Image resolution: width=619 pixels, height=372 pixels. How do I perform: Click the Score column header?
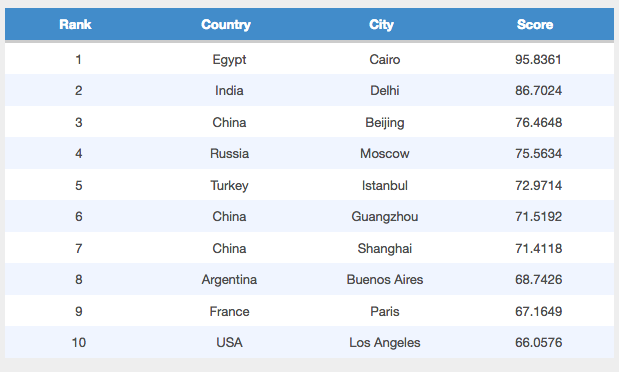[535, 24]
